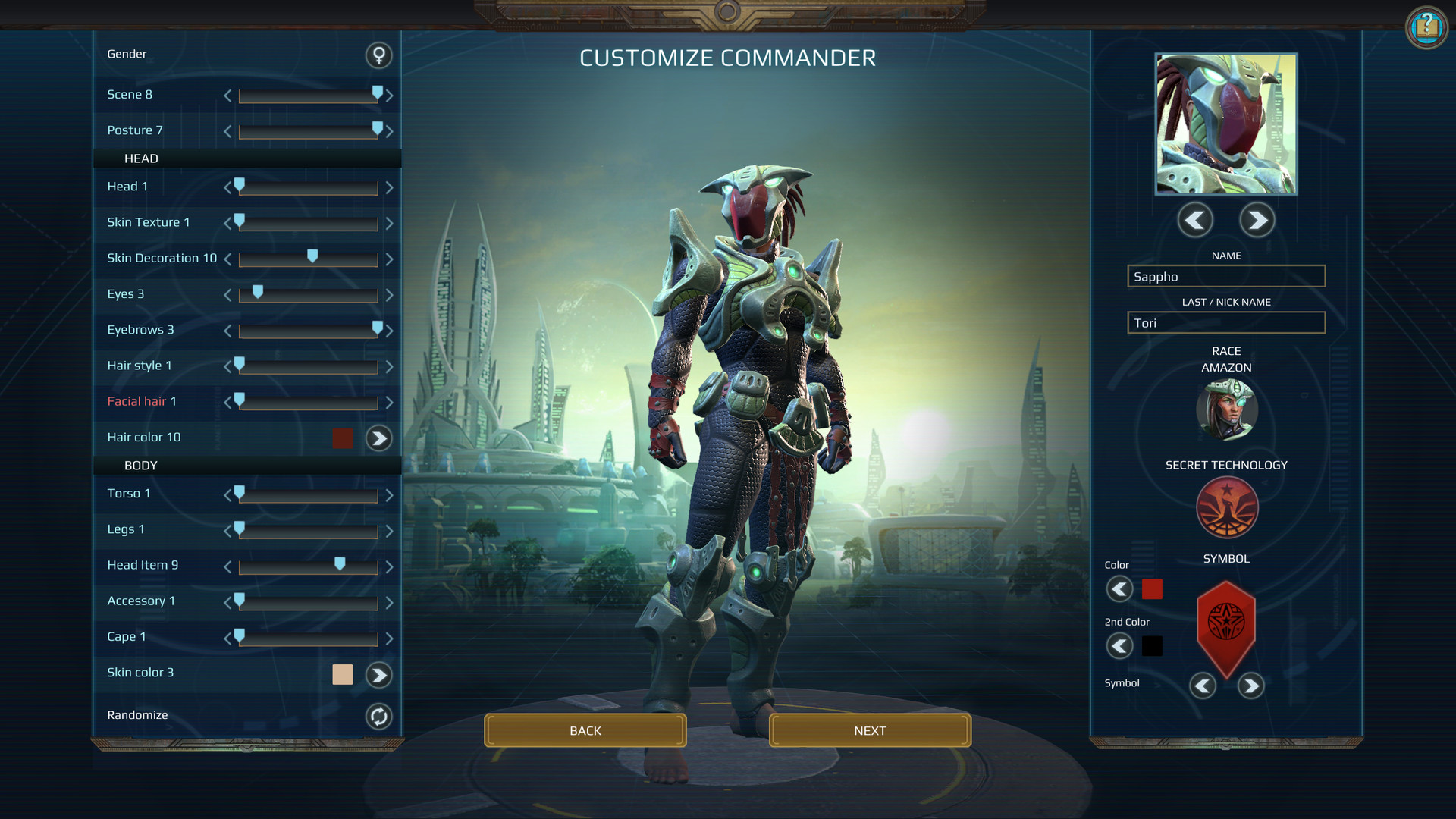The width and height of the screenshot is (1456, 819).
Task: Toggle Eyes 3 selector left arrow
Action: [225, 294]
